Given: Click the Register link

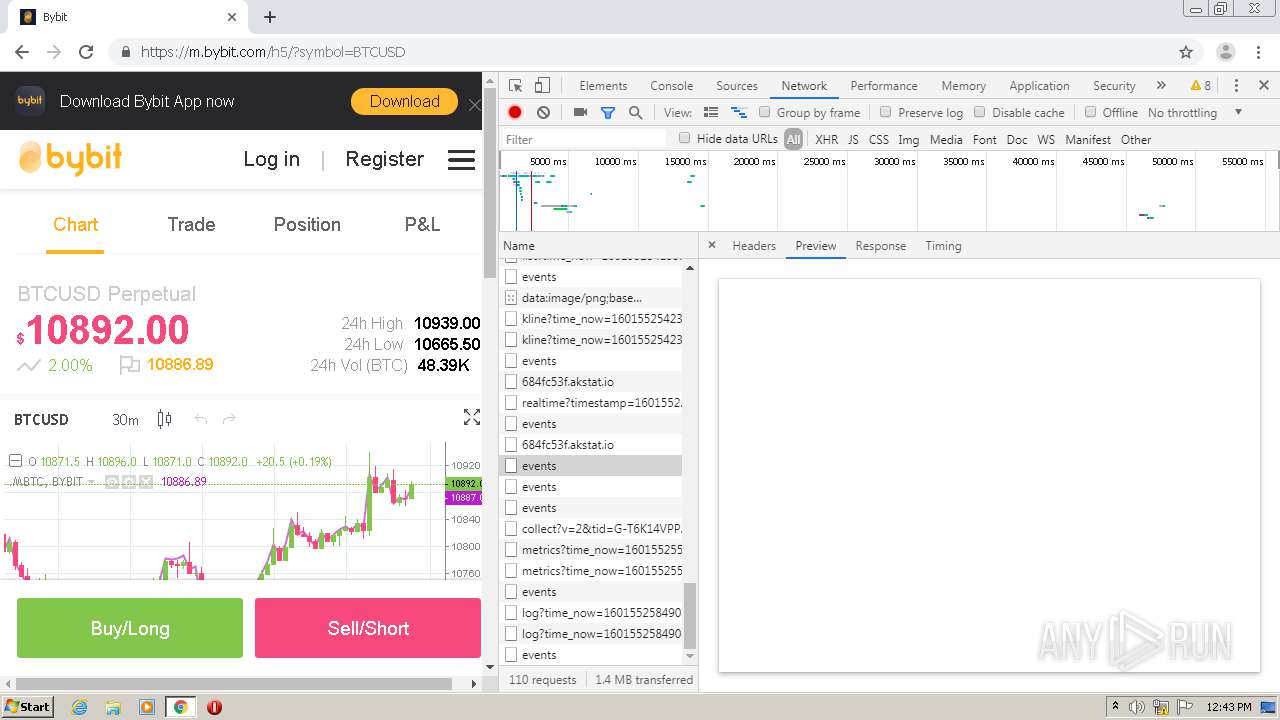Looking at the screenshot, I should coord(384,159).
